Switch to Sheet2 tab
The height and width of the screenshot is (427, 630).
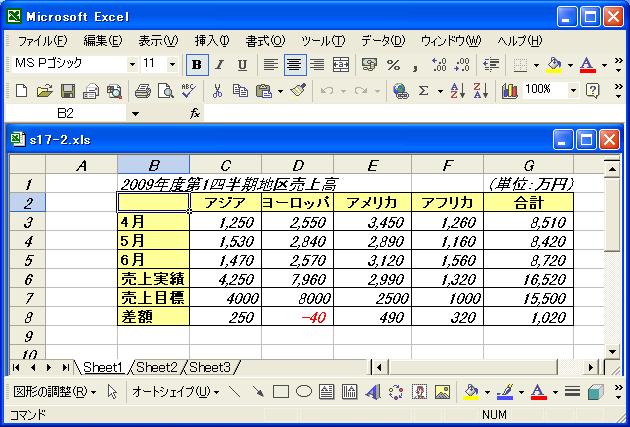[157, 367]
